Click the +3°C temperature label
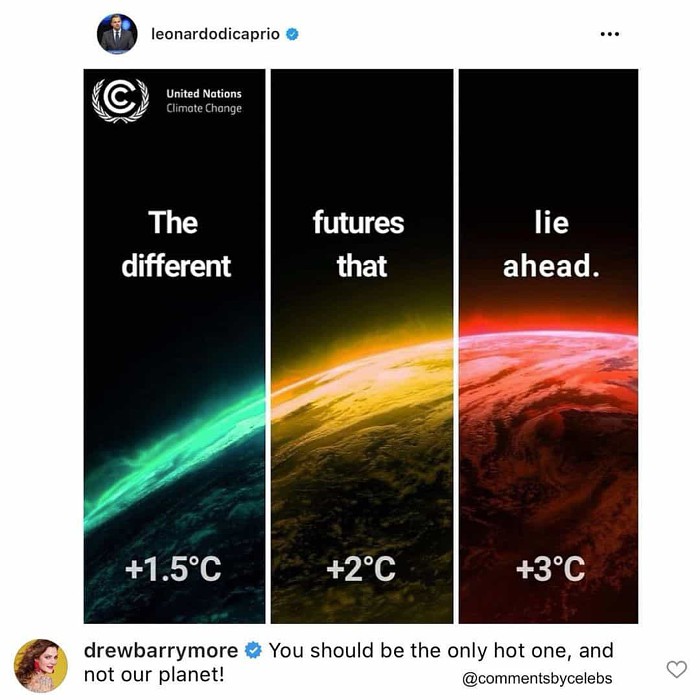700x700 pixels. 550,569
